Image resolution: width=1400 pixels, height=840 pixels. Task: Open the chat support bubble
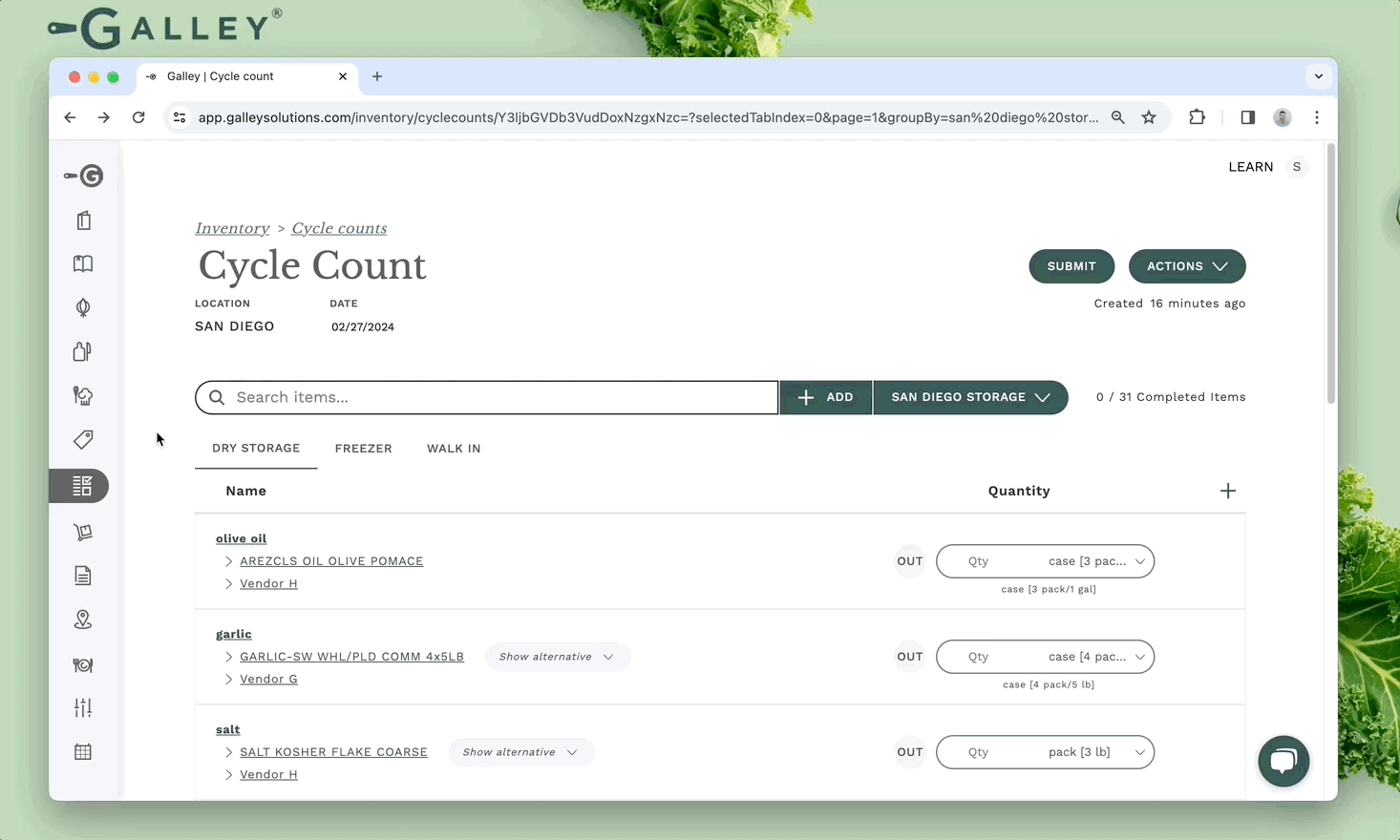click(1283, 761)
